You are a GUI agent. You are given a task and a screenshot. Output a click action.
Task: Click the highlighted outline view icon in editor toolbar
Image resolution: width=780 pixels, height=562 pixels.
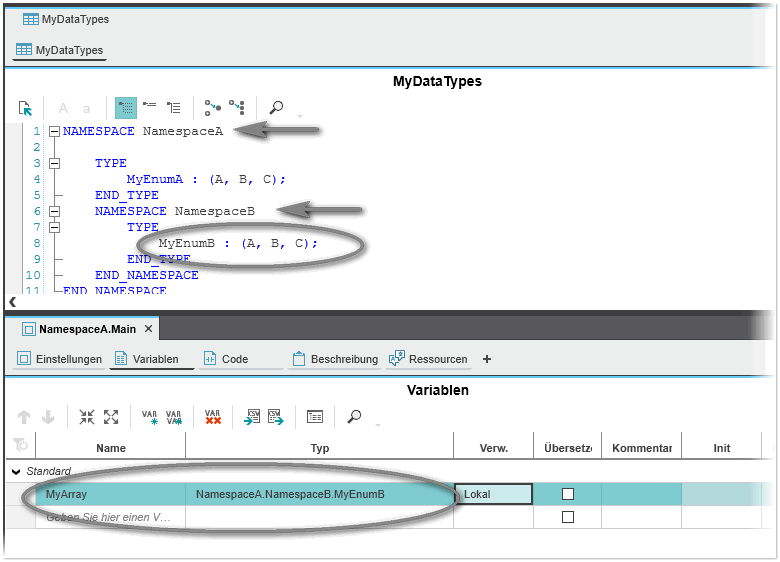pyautogui.click(x=126, y=108)
